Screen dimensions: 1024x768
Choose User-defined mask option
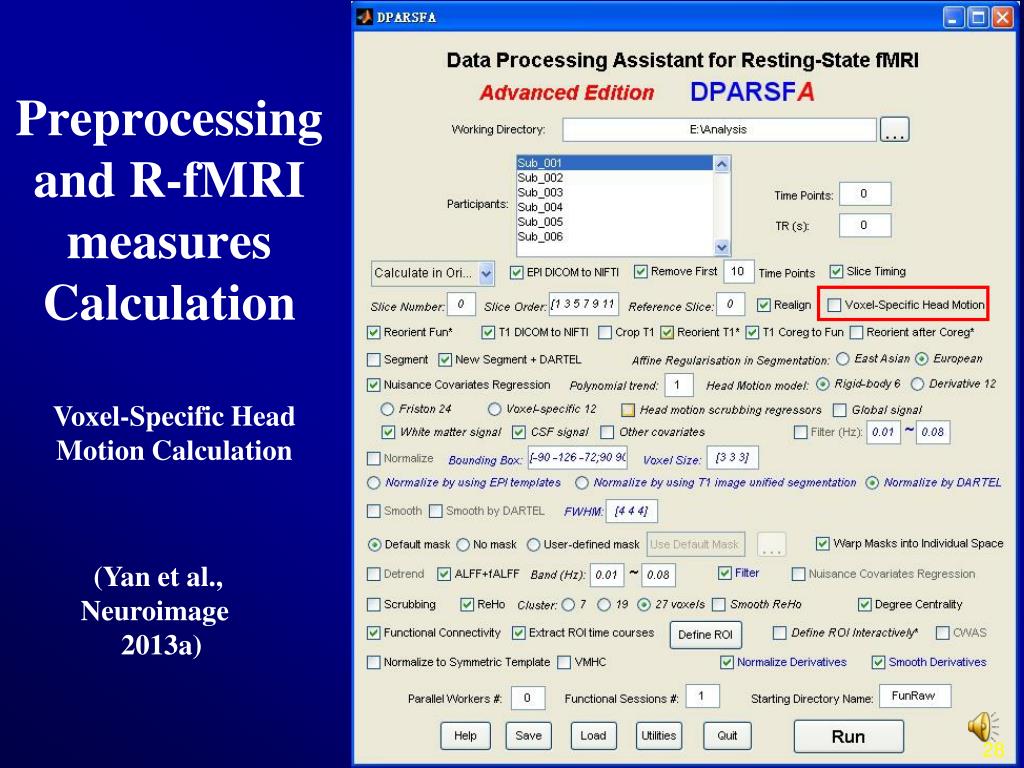tap(534, 545)
